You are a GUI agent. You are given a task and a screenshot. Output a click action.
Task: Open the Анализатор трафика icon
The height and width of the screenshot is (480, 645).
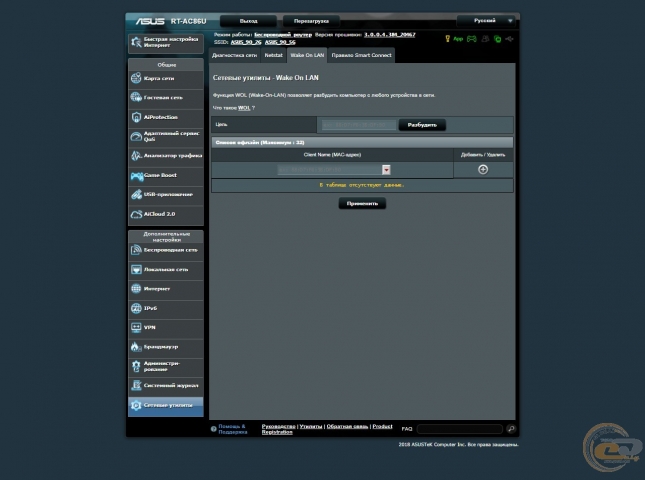pos(136,156)
